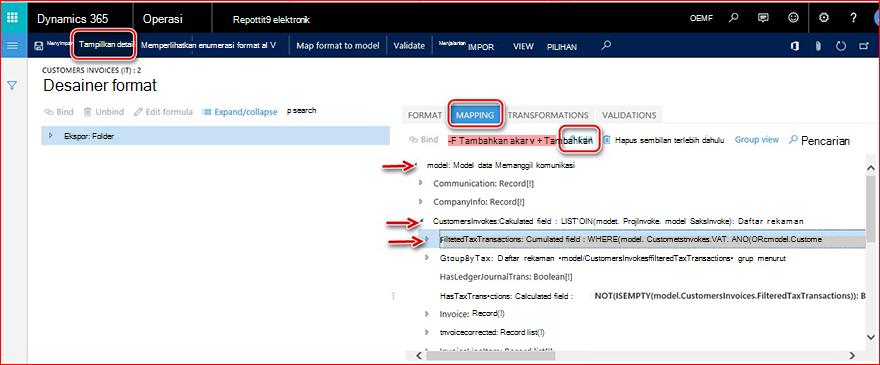Click the Validate button
Image resolution: width=880 pixels, height=365 pixels.
409,45
